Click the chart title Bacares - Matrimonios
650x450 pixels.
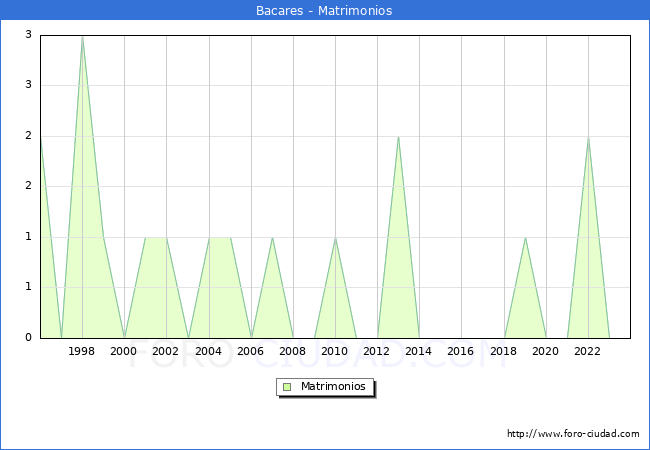pos(324,10)
